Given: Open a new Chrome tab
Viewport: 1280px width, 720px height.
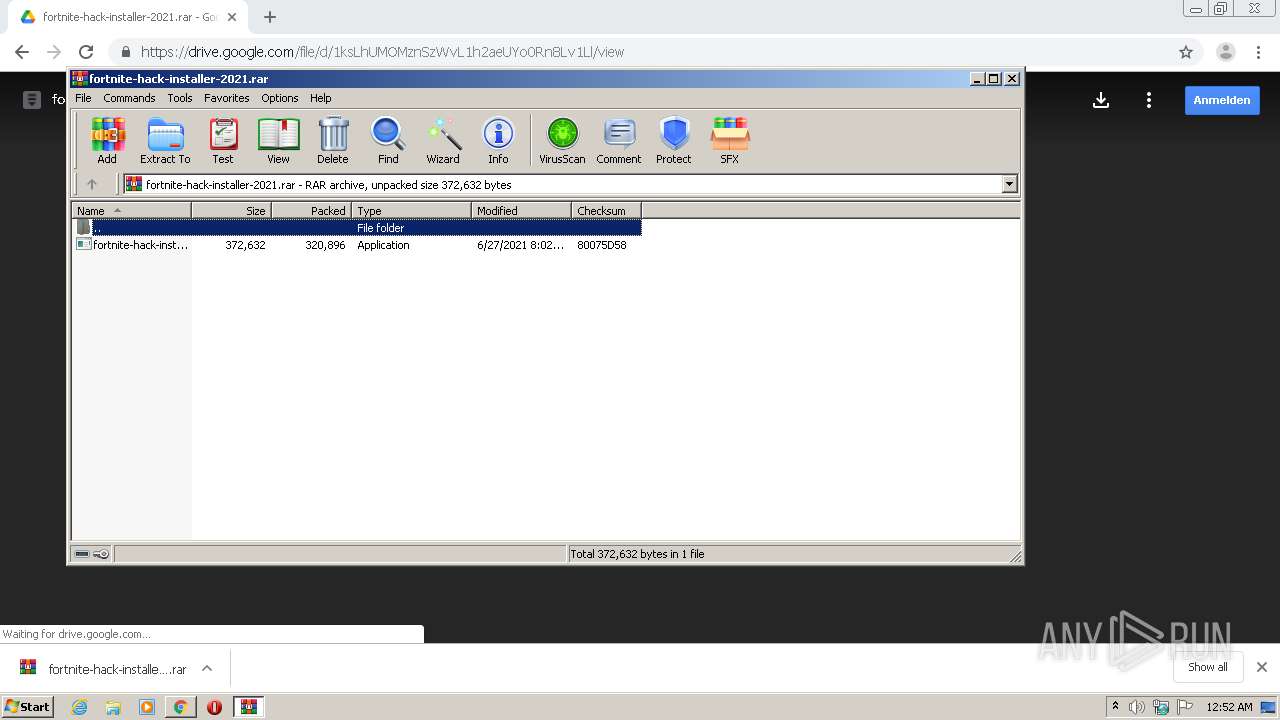Looking at the screenshot, I should coord(270,17).
